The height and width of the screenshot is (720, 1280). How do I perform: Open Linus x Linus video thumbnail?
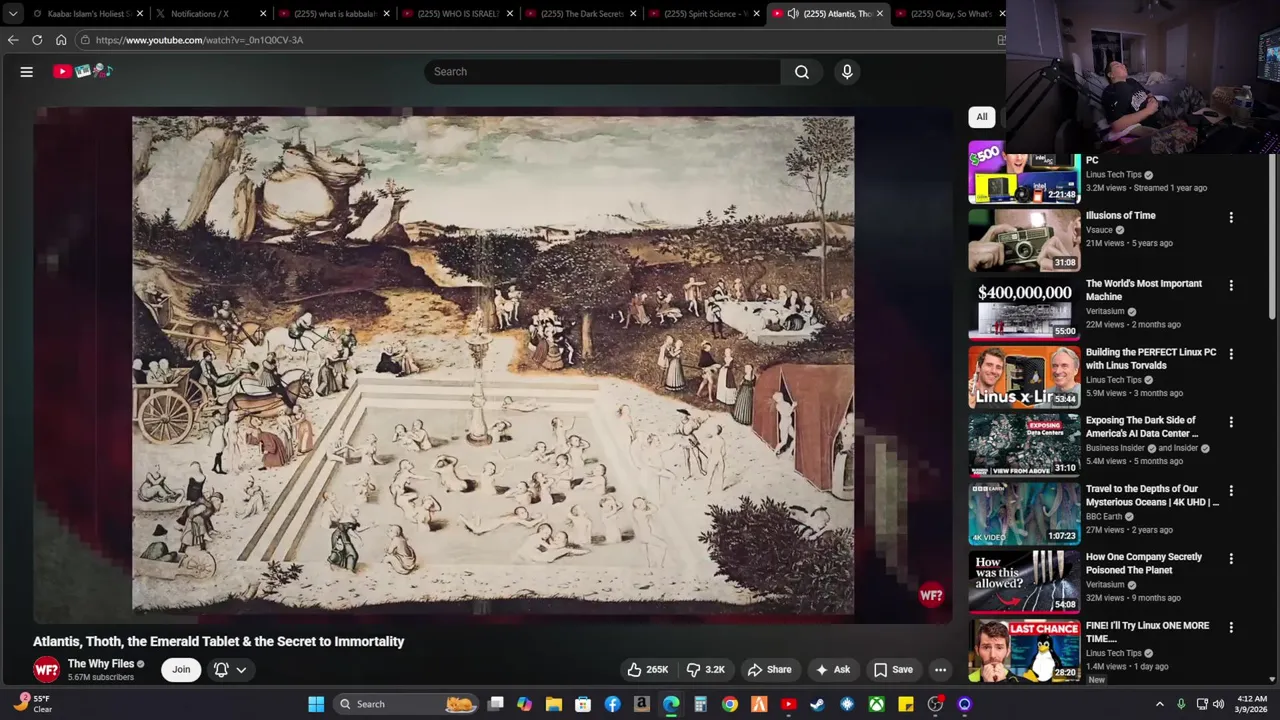(x=1024, y=377)
